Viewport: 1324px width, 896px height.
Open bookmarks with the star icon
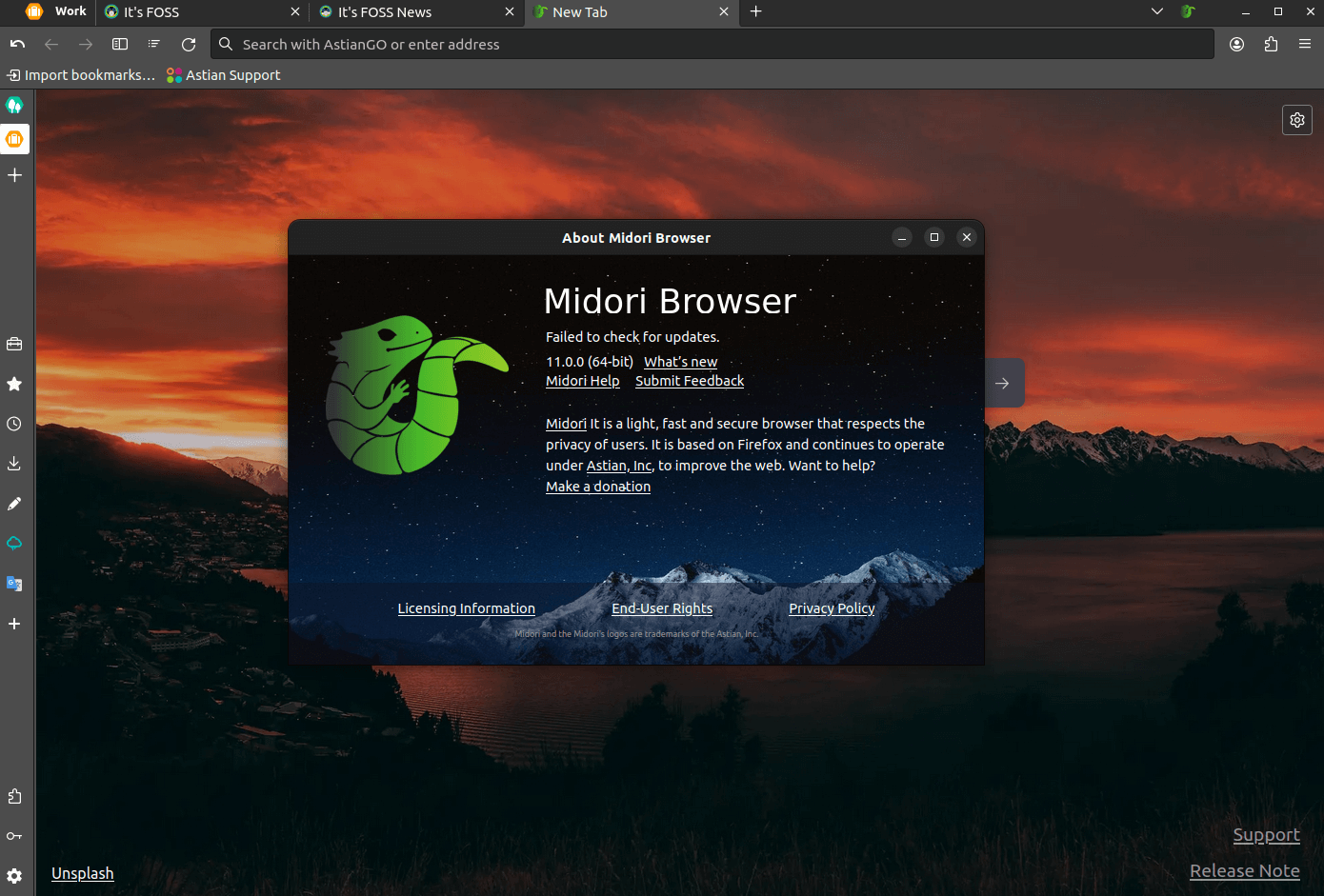(14, 384)
